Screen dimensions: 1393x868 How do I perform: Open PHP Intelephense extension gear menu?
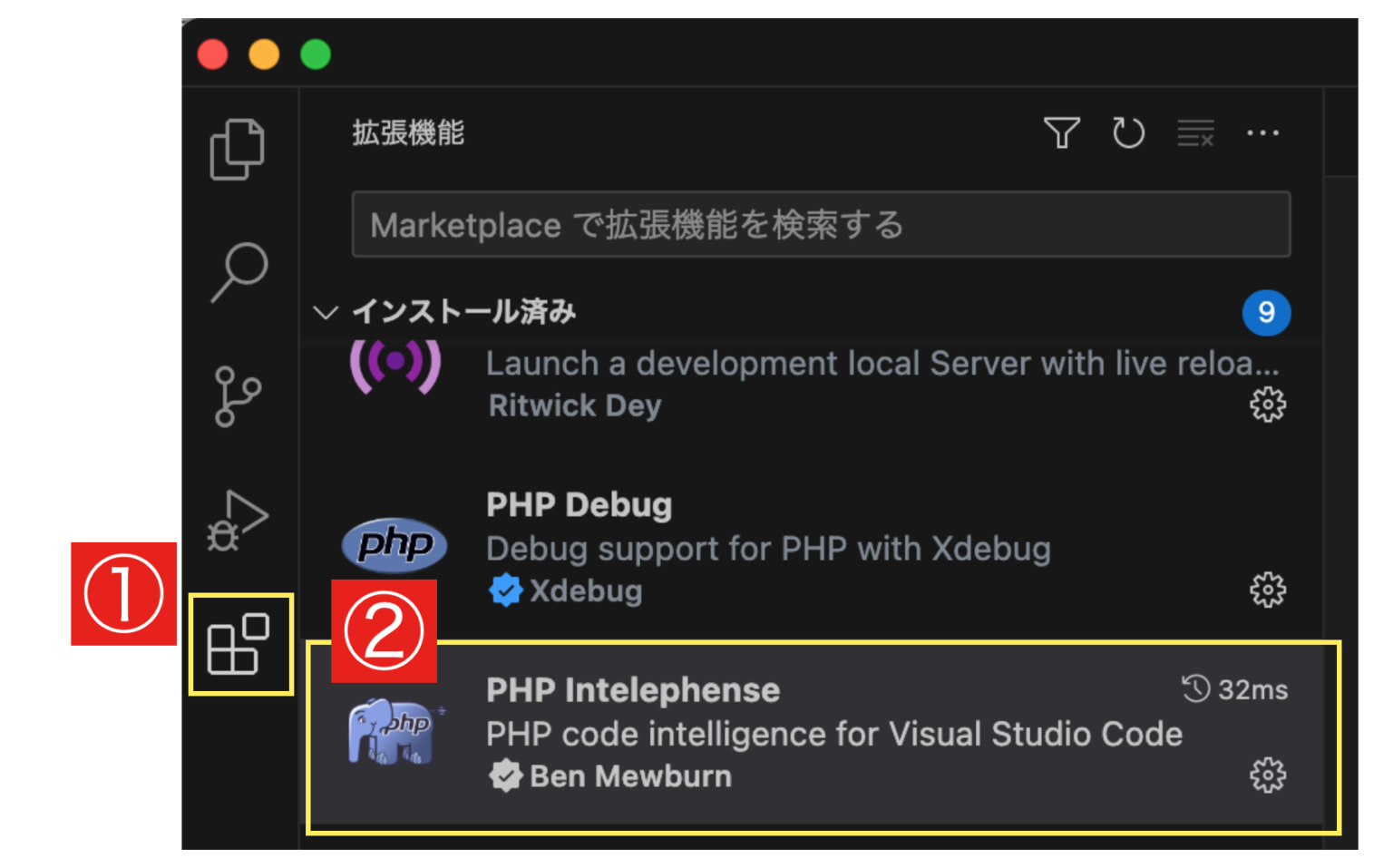click(1267, 775)
